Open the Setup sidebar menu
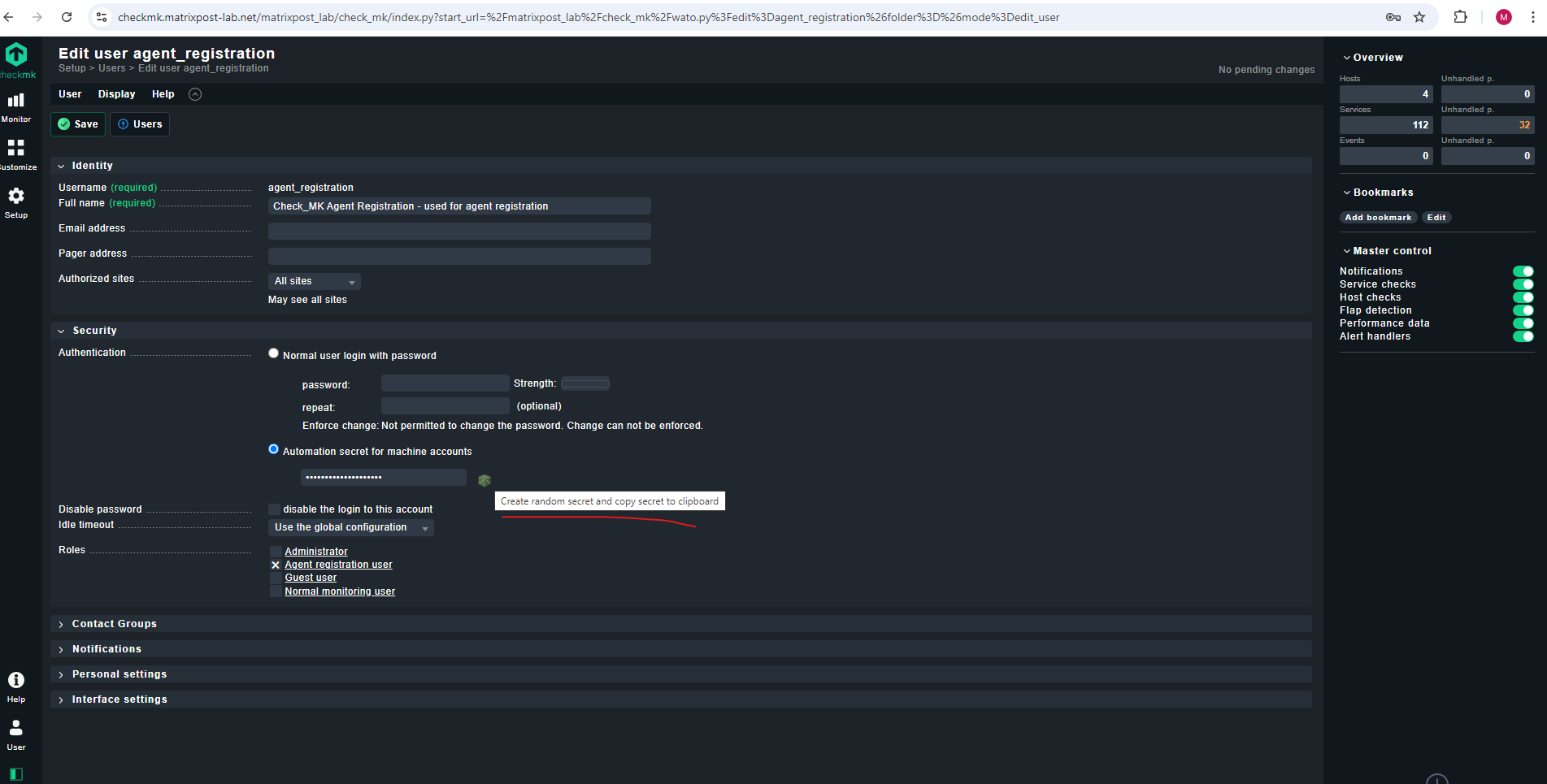 [x=16, y=201]
